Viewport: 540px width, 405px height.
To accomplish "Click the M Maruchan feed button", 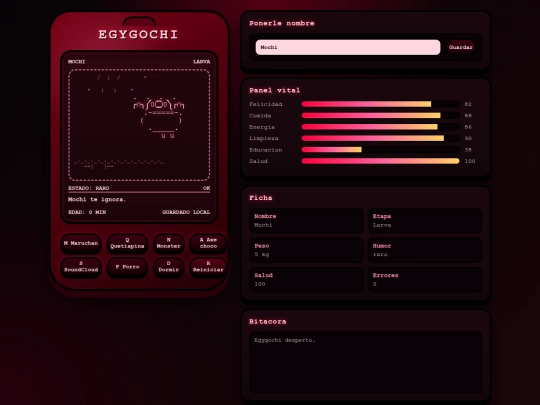I will coord(81,243).
